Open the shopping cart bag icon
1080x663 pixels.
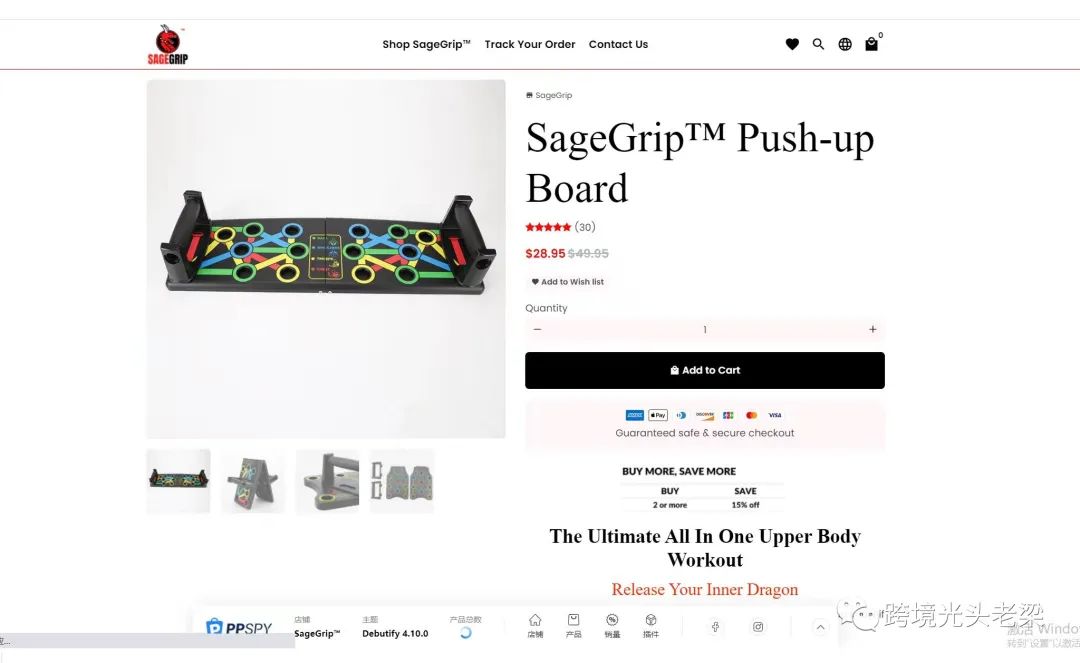point(871,44)
